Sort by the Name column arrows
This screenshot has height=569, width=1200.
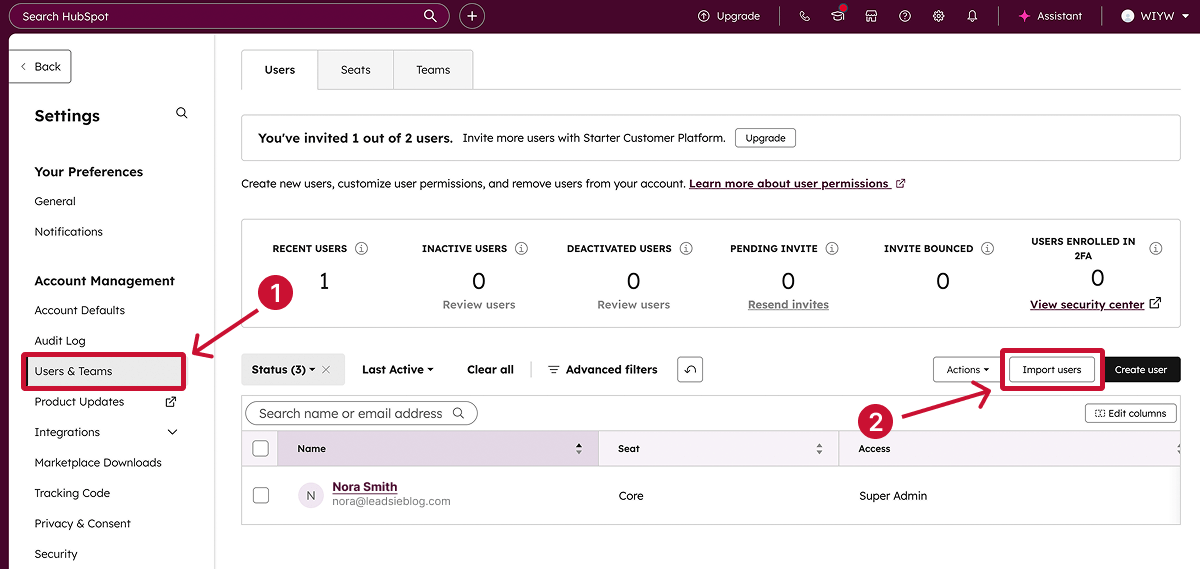point(579,449)
